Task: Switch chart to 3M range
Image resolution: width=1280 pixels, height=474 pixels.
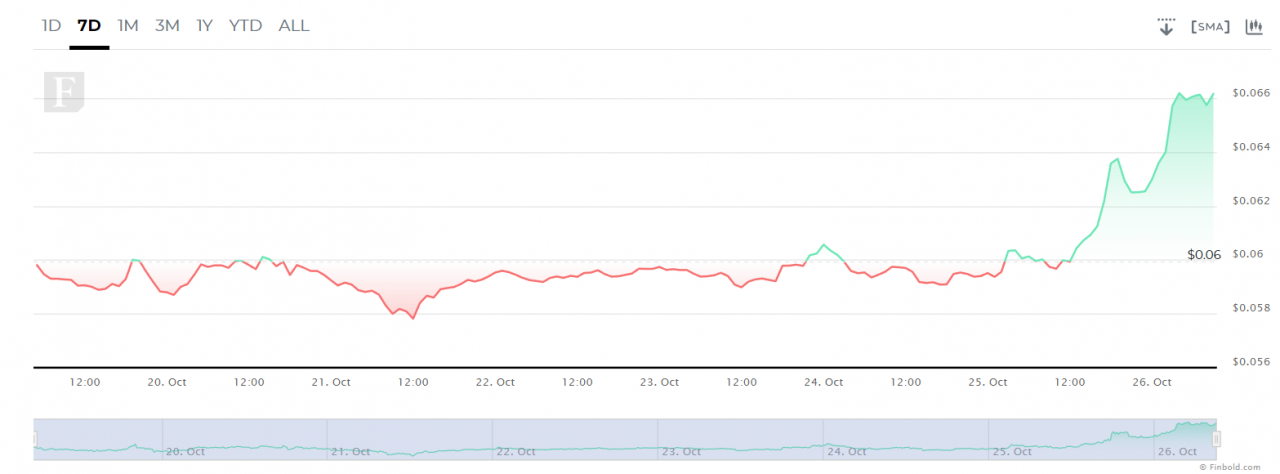Action: (167, 26)
